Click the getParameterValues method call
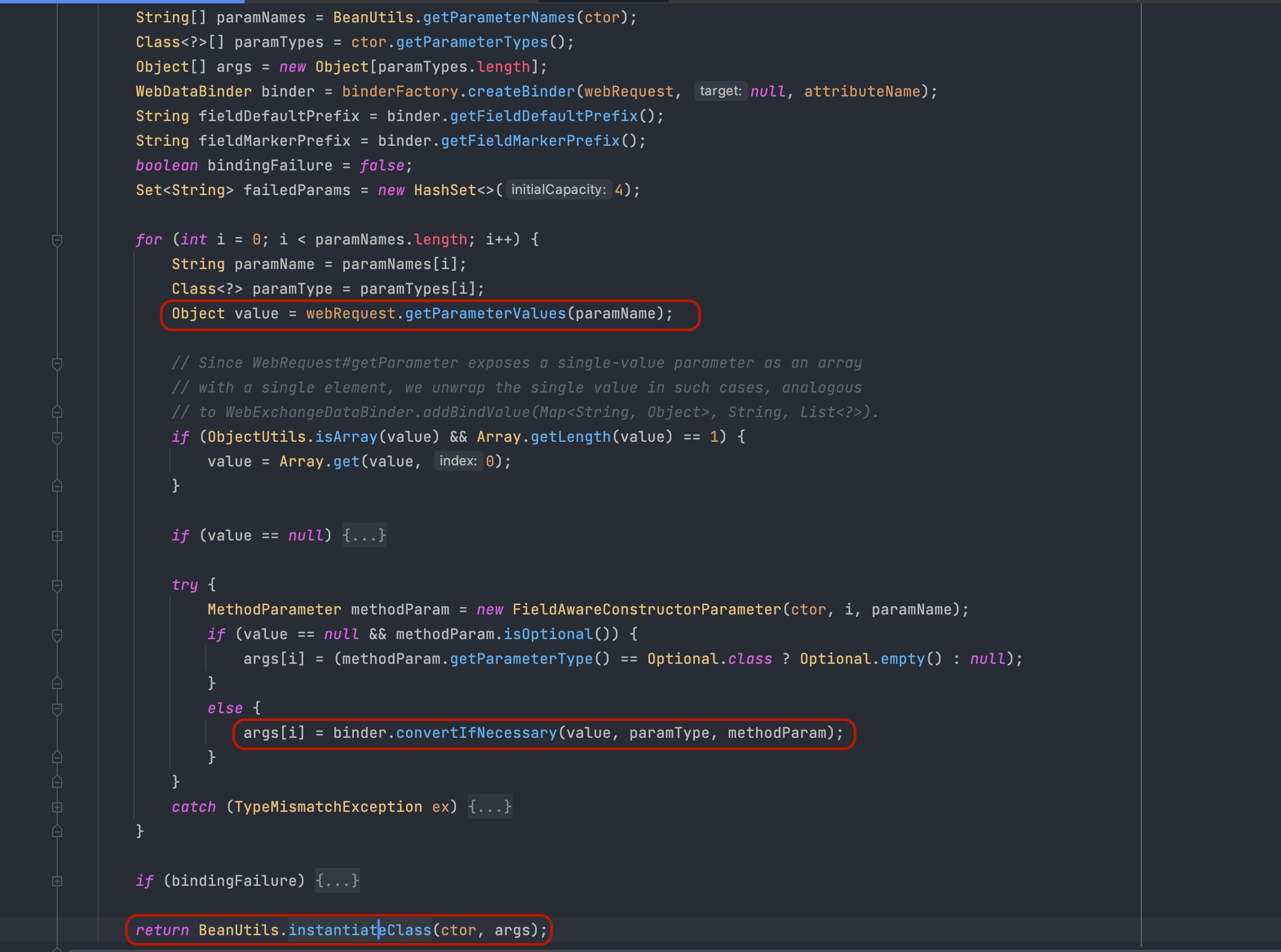The height and width of the screenshot is (952, 1281). 485,313
